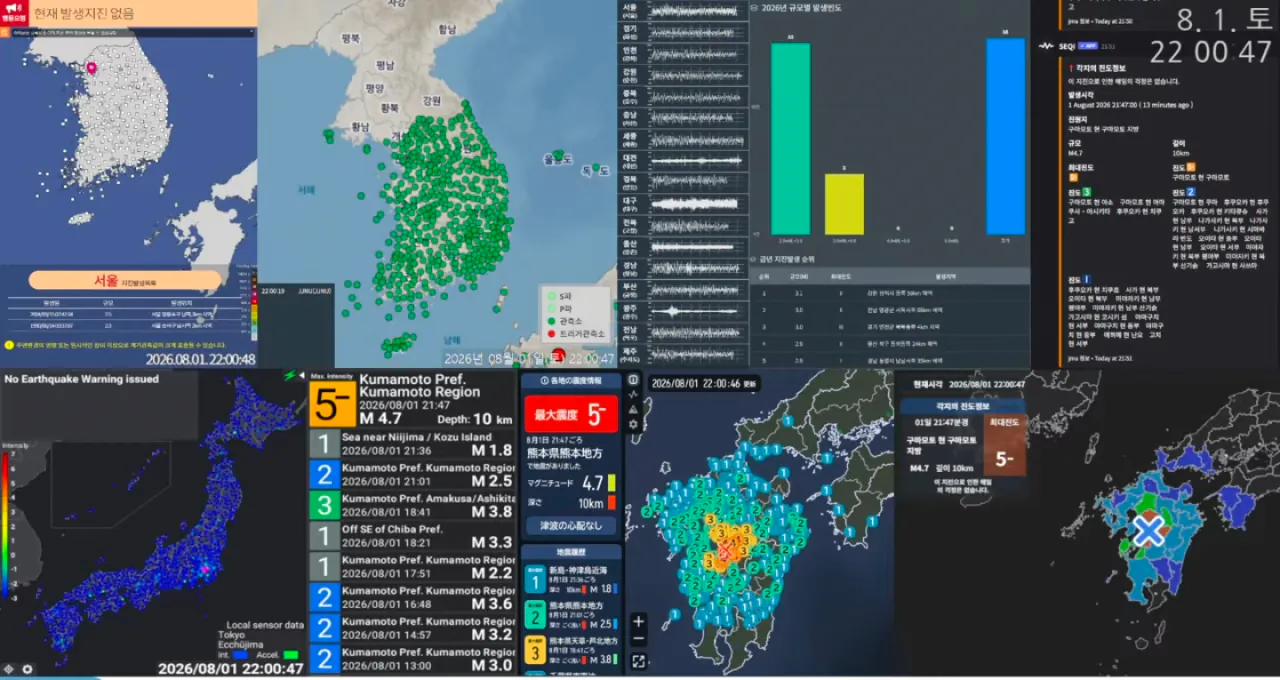The width and height of the screenshot is (1280, 680).
Task: Select the 熊本県天草・芦北地方 history card
Action: click(572, 650)
